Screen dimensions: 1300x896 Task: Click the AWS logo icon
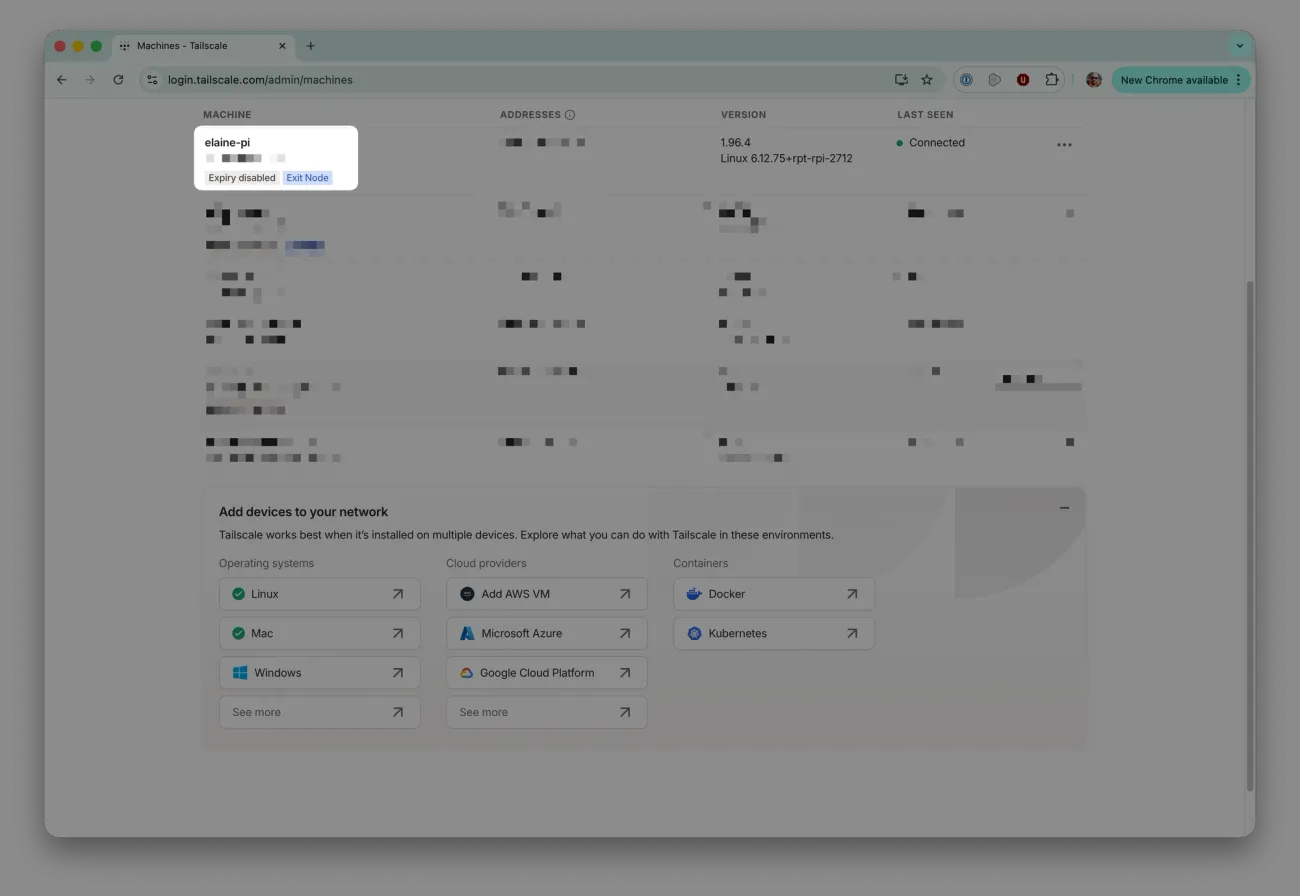(x=467, y=594)
